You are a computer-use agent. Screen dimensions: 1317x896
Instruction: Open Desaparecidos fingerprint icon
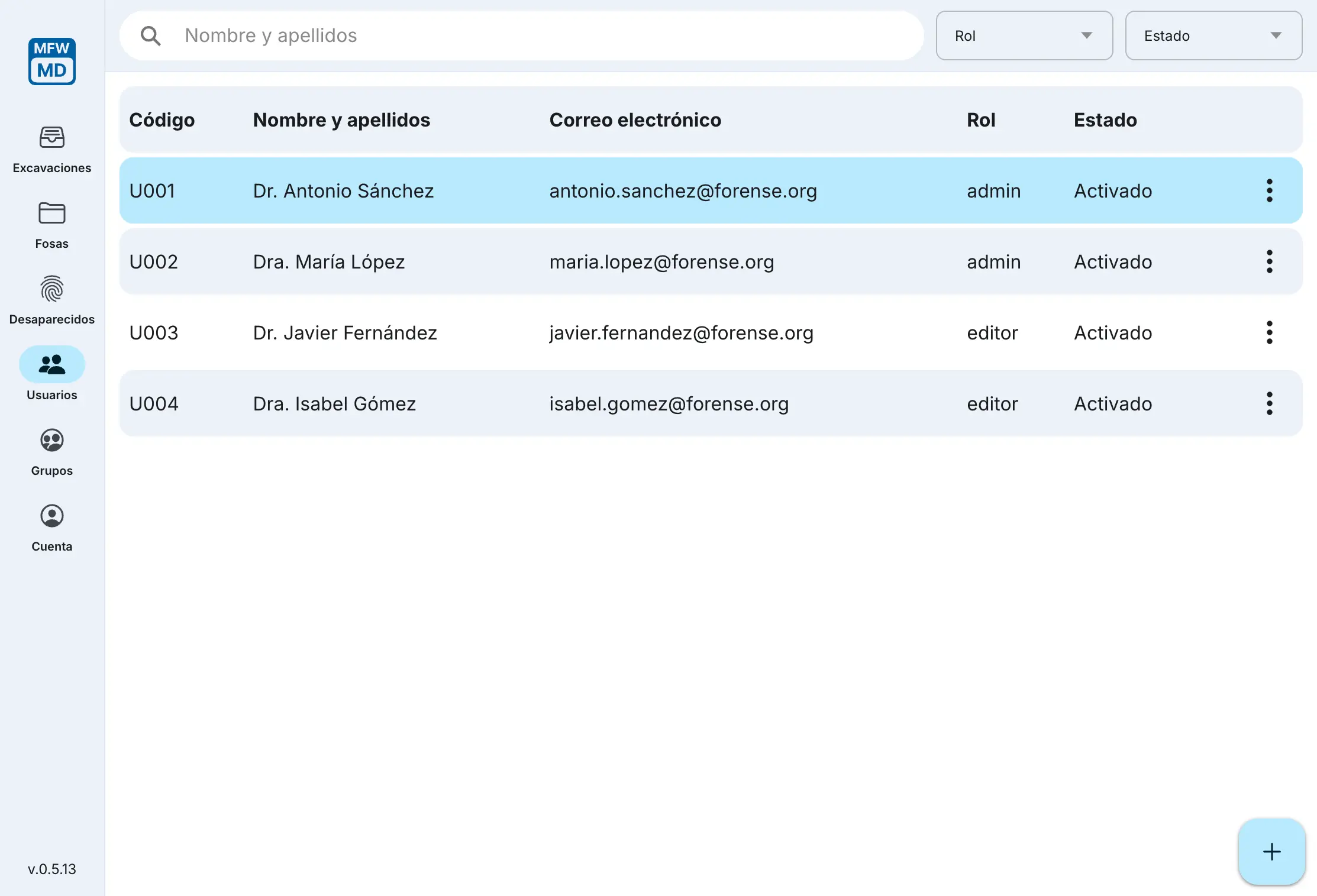pos(52,289)
